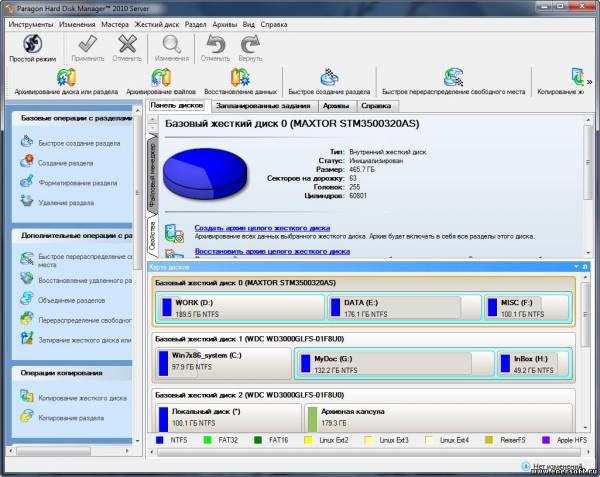The height and width of the screenshot is (477, 600).
Task: Click link Создать архив целого жесткого диска
Action: 262,228
